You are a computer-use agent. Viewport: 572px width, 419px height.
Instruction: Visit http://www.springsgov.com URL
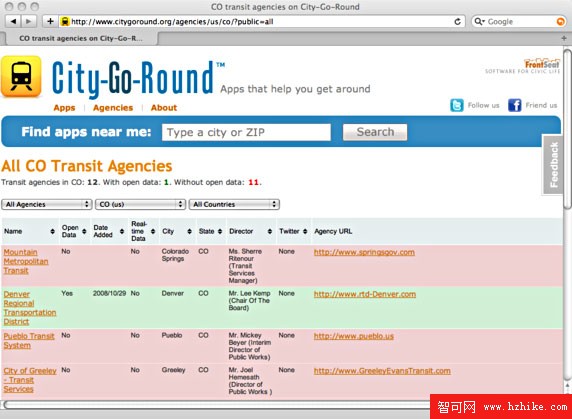(x=364, y=252)
